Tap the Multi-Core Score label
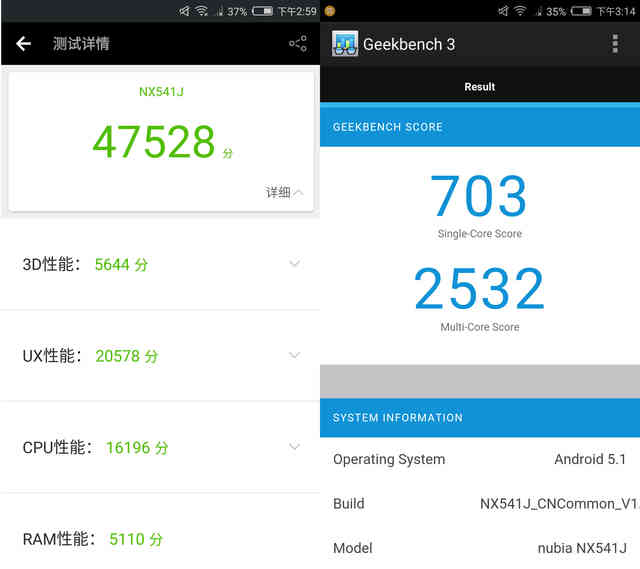The image size is (640, 569). [480, 327]
